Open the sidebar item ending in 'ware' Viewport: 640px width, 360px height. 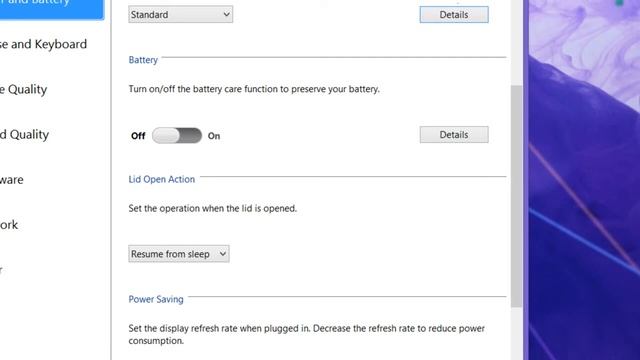12,180
